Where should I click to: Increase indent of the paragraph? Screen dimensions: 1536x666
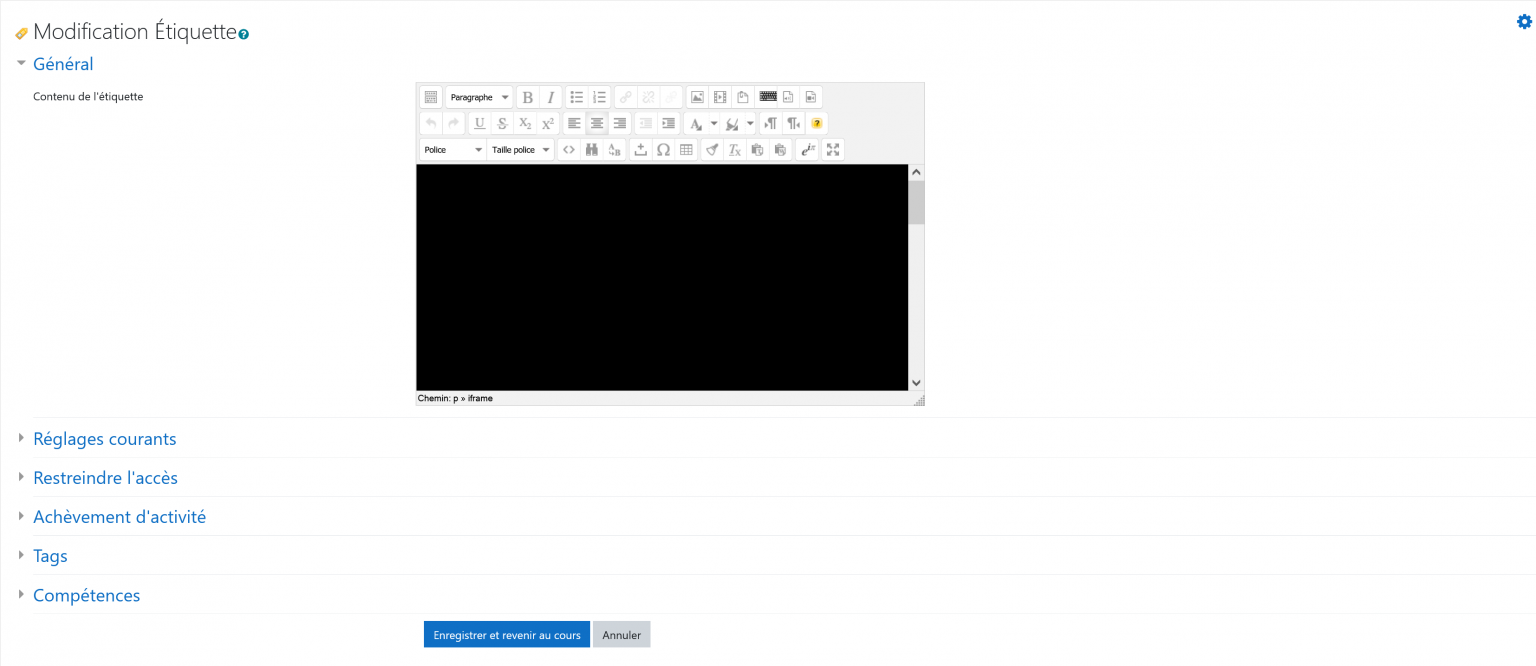click(669, 123)
